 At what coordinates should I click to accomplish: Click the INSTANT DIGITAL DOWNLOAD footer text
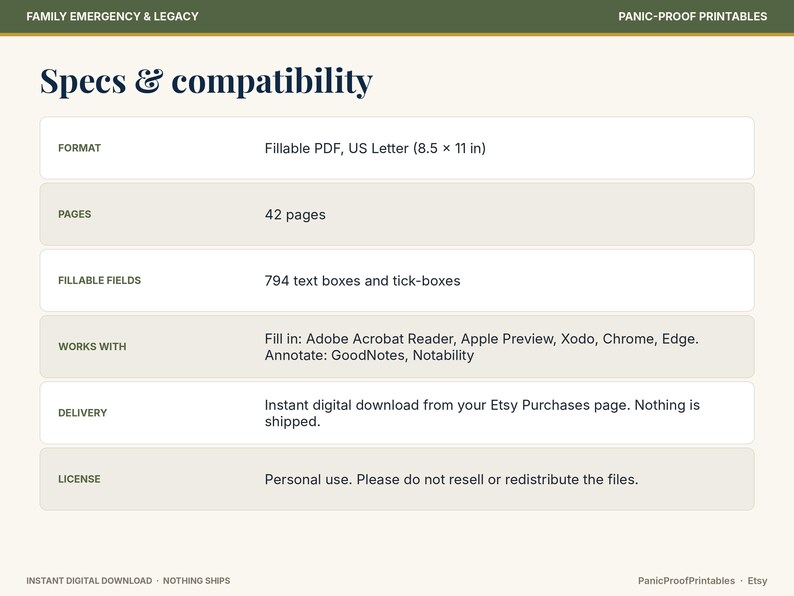click(89, 581)
